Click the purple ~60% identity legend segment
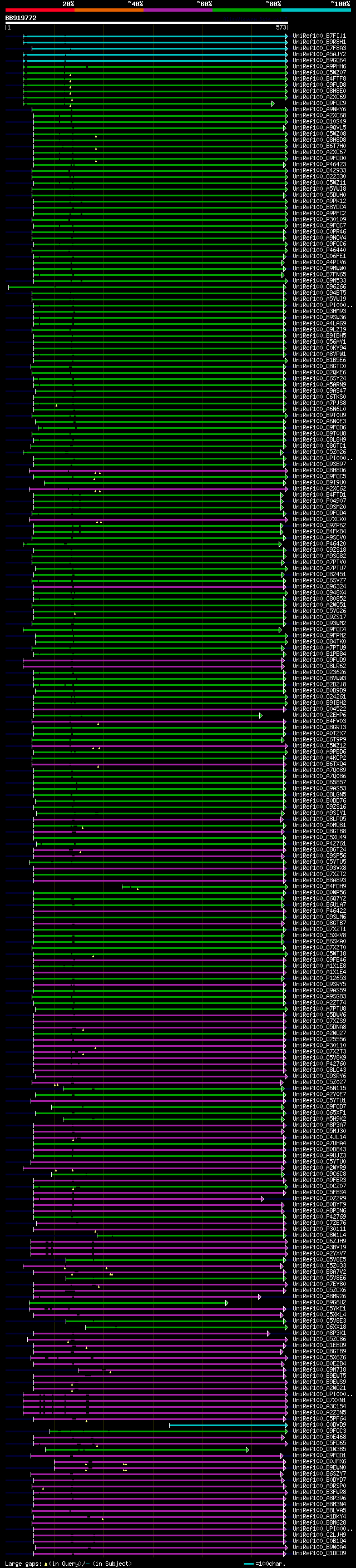Image resolution: width=356 pixels, height=1568 pixels. (179, 11)
